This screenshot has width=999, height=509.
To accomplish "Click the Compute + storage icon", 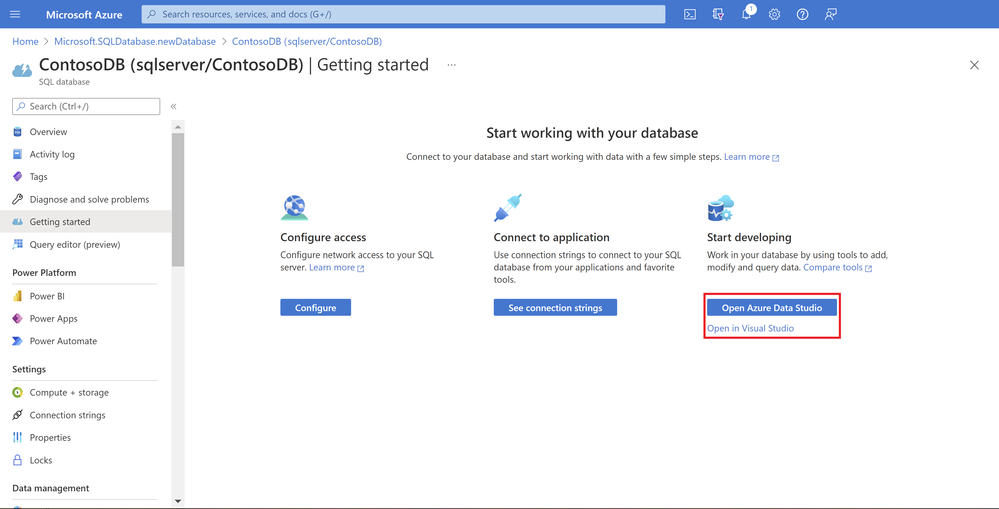I will point(18,392).
